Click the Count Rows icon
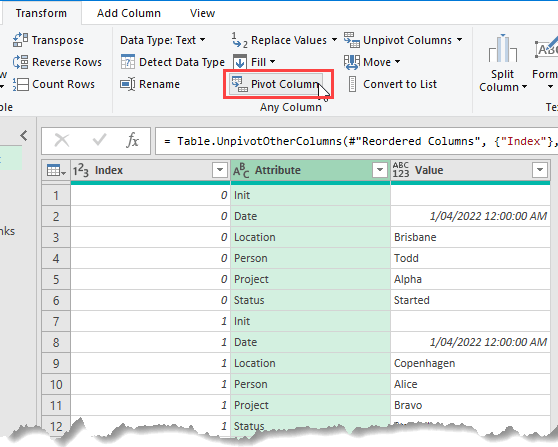The image size is (558, 447). [x=20, y=84]
